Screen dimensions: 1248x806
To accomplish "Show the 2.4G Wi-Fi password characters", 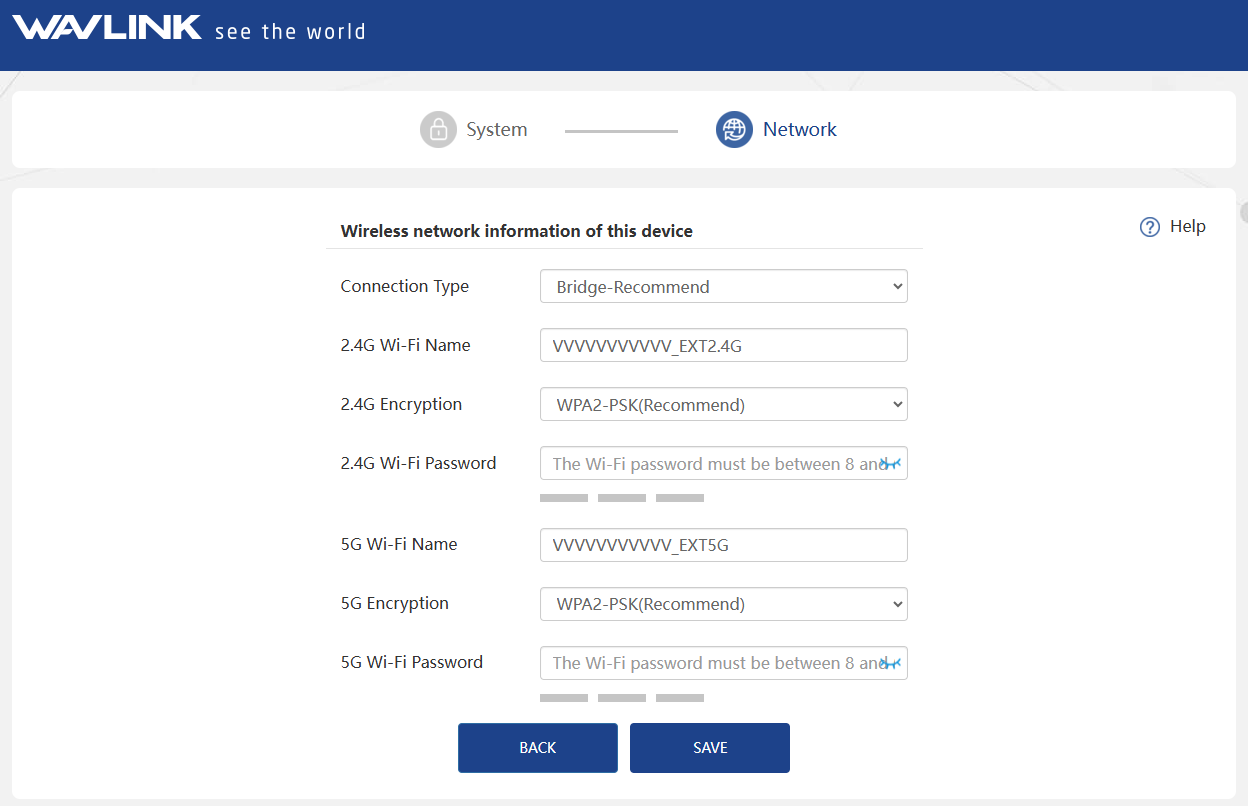I will [x=891, y=464].
